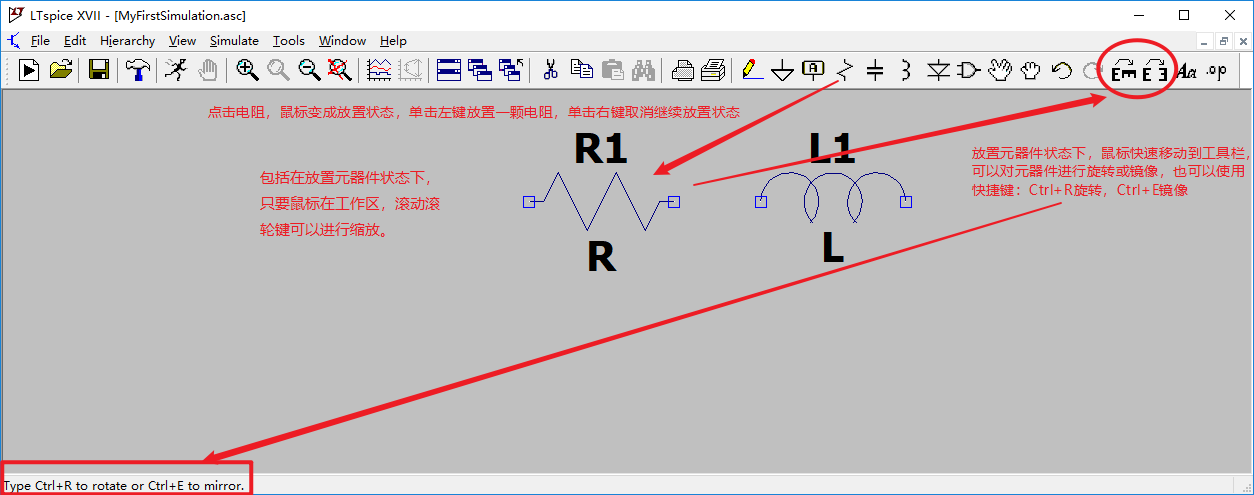The image size is (1254, 495).
Task: Select the R1 resistor label
Action: [x=601, y=149]
